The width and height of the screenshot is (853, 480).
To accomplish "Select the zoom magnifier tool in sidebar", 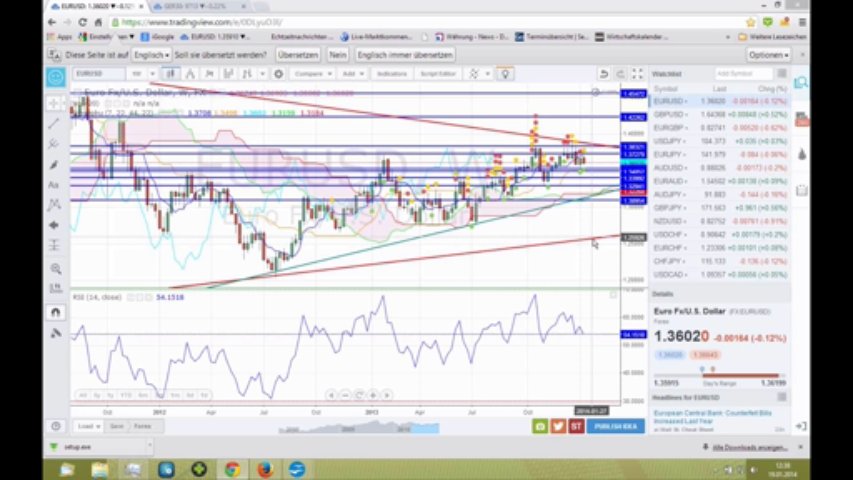I will (x=55, y=268).
